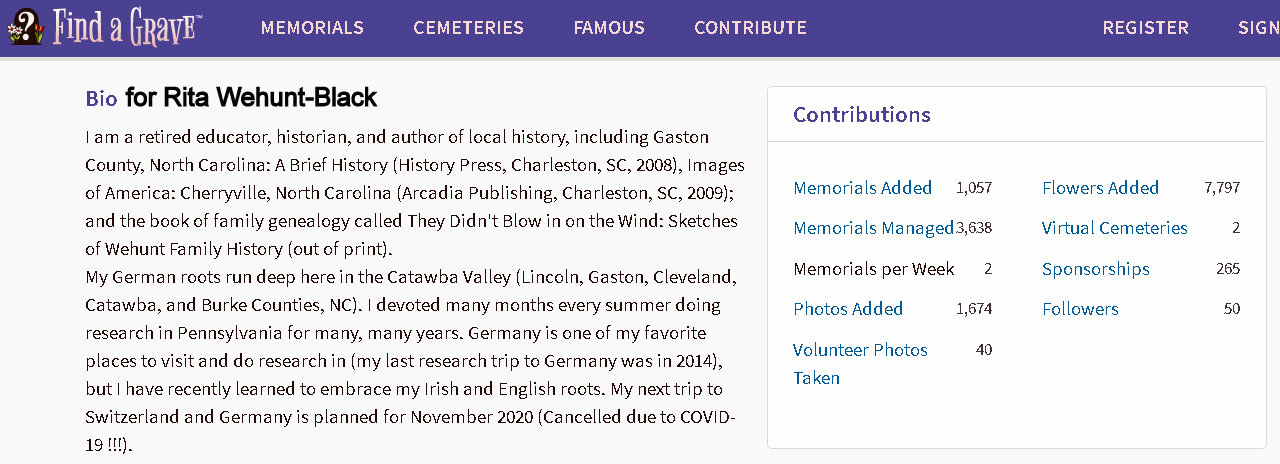View the Flowers Added list
Viewport: 1280px width, 464px height.
tap(1100, 188)
